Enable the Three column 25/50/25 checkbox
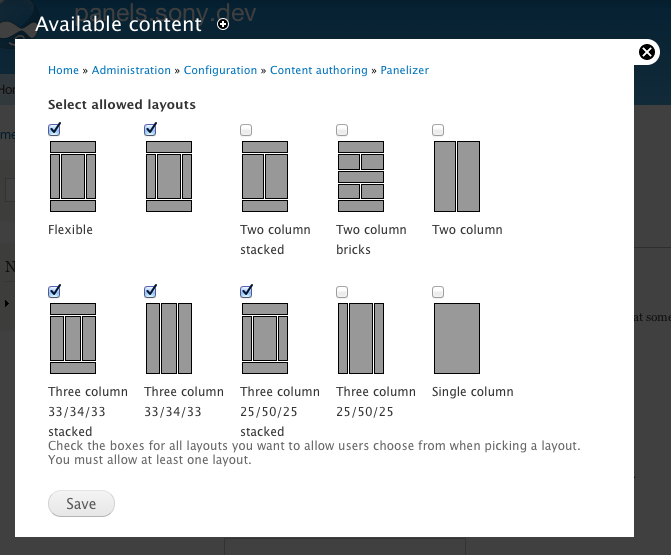671x555 pixels. [x=342, y=292]
